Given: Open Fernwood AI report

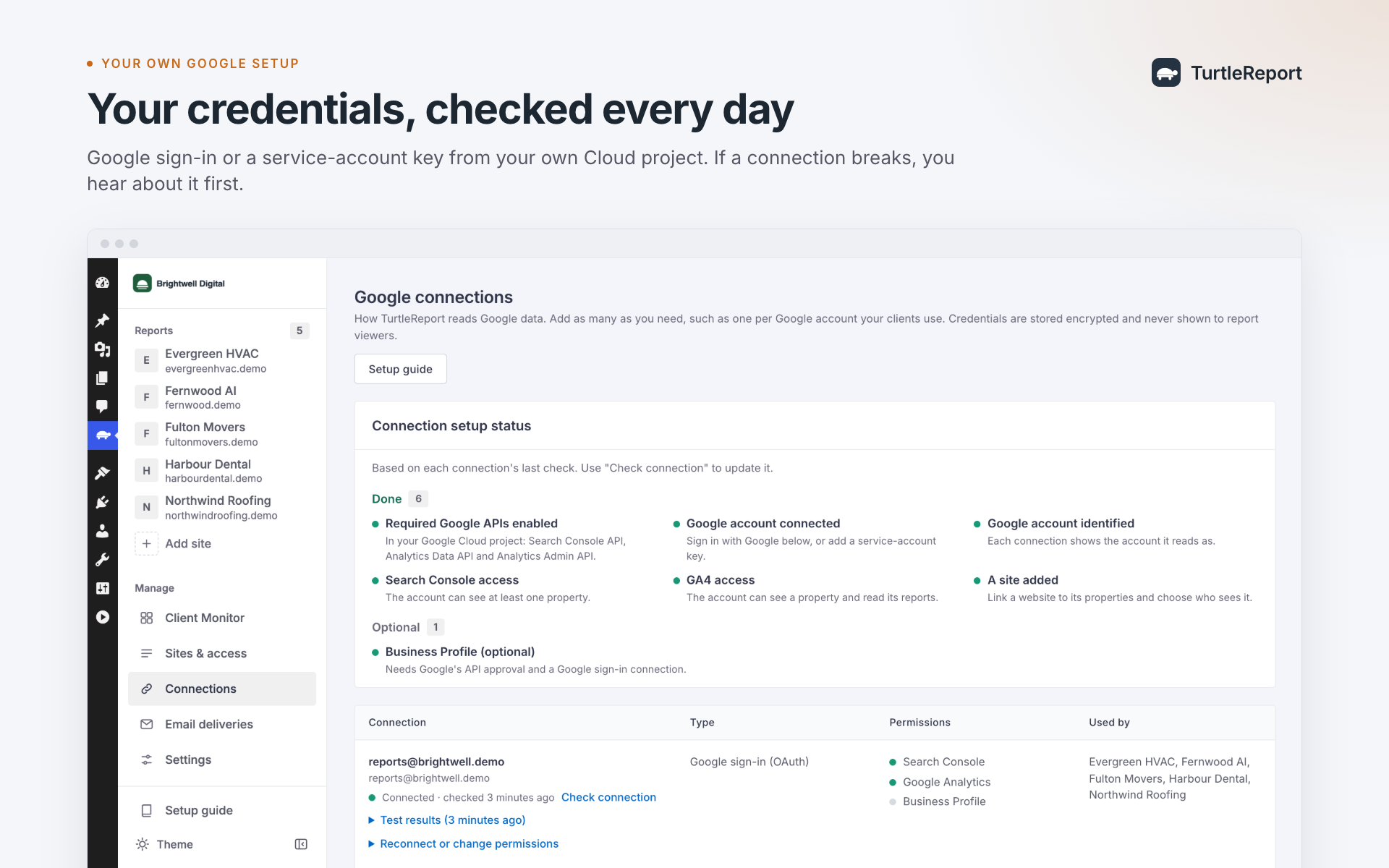Looking at the screenshot, I should pos(222,397).
